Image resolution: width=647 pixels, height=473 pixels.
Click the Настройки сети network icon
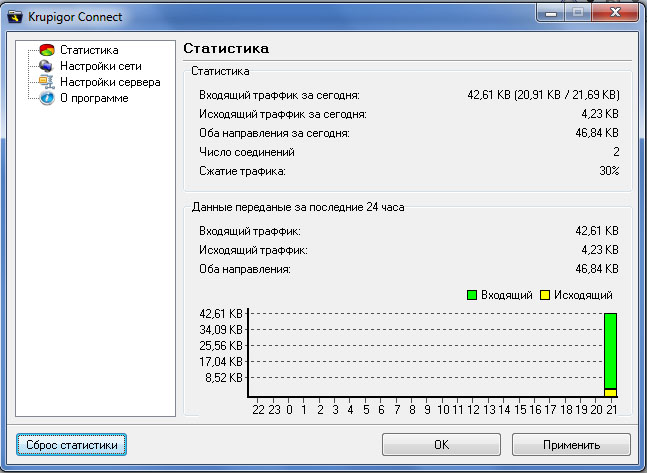(45, 65)
